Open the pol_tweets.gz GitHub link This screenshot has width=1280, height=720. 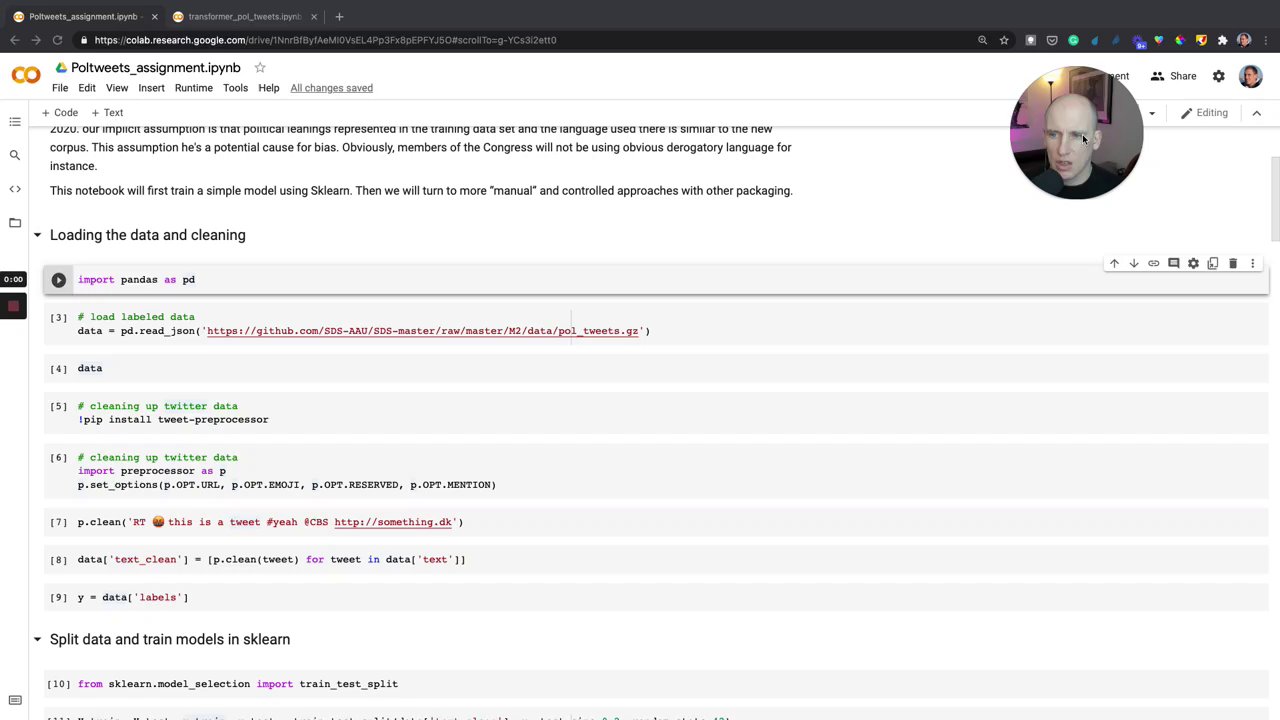coord(422,331)
